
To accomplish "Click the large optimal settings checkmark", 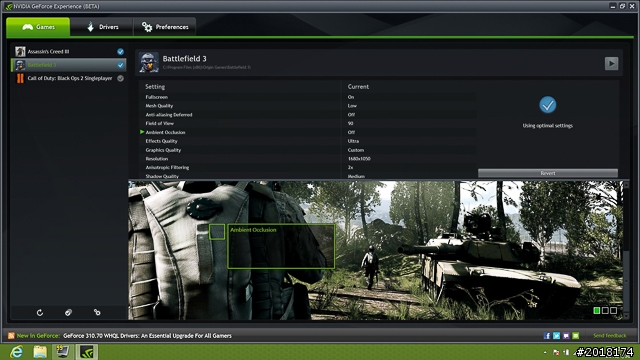I will click(547, 105).
